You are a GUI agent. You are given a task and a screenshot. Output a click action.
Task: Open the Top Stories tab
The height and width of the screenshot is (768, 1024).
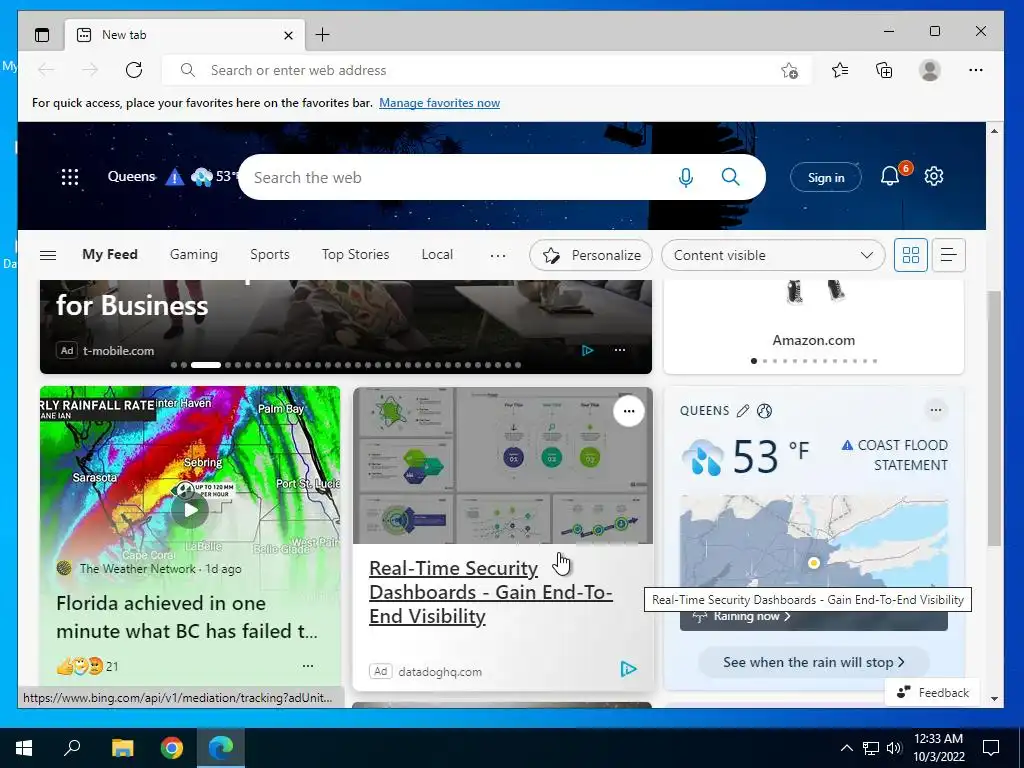coord(355,255)
